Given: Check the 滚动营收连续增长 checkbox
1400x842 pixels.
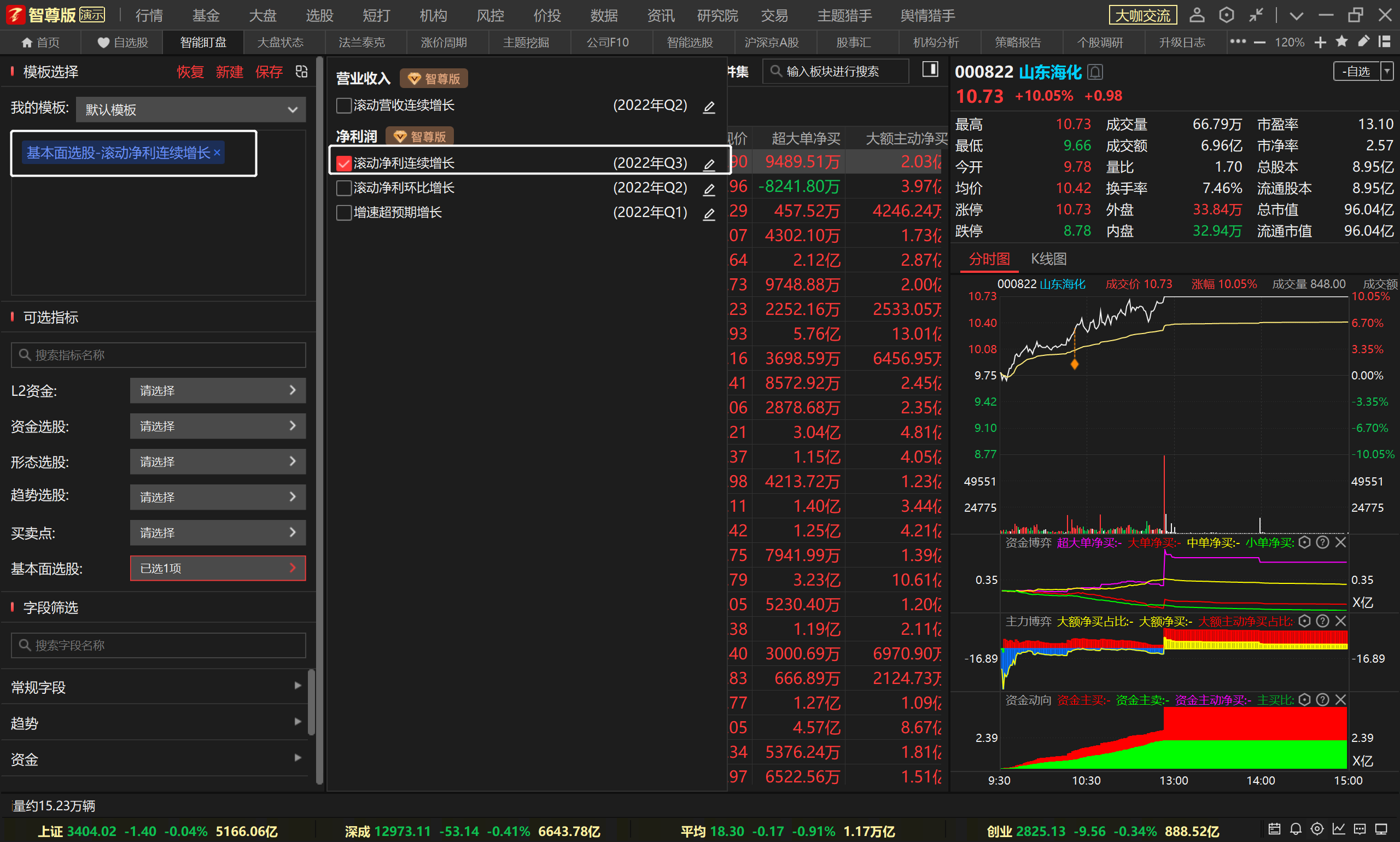Looking at the screenshot, I should coord(344,106).
